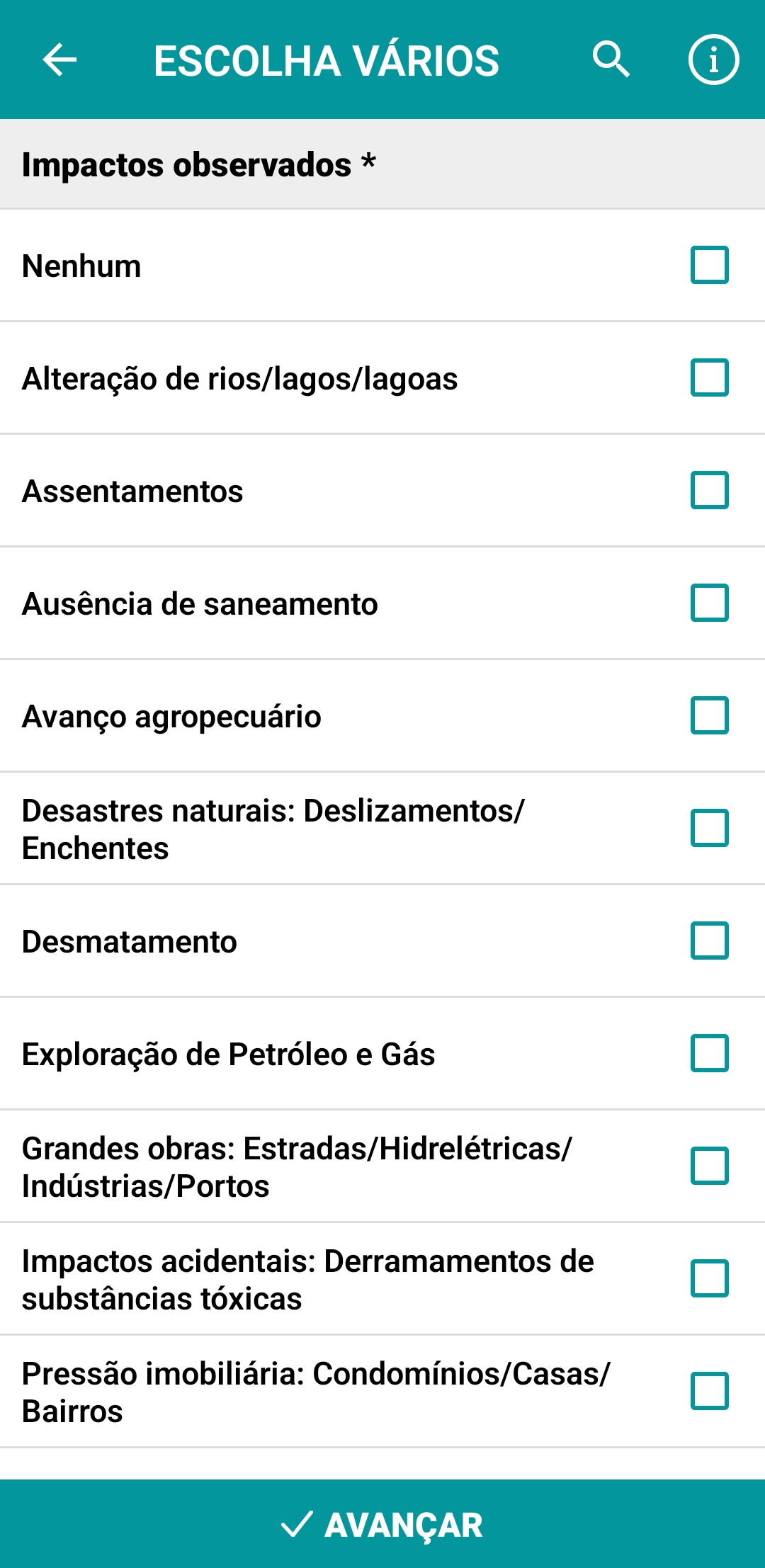Open the search magnifier icon

coord(611,59)
